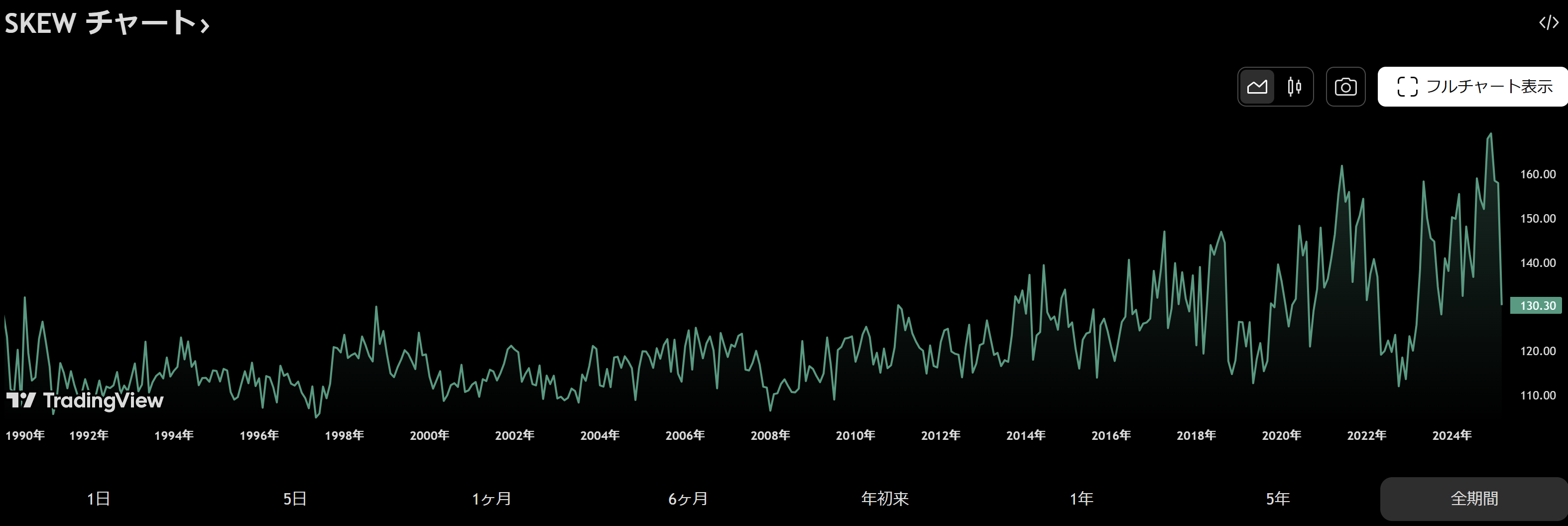Click the 2008年 time axis label

coord(770,435)
